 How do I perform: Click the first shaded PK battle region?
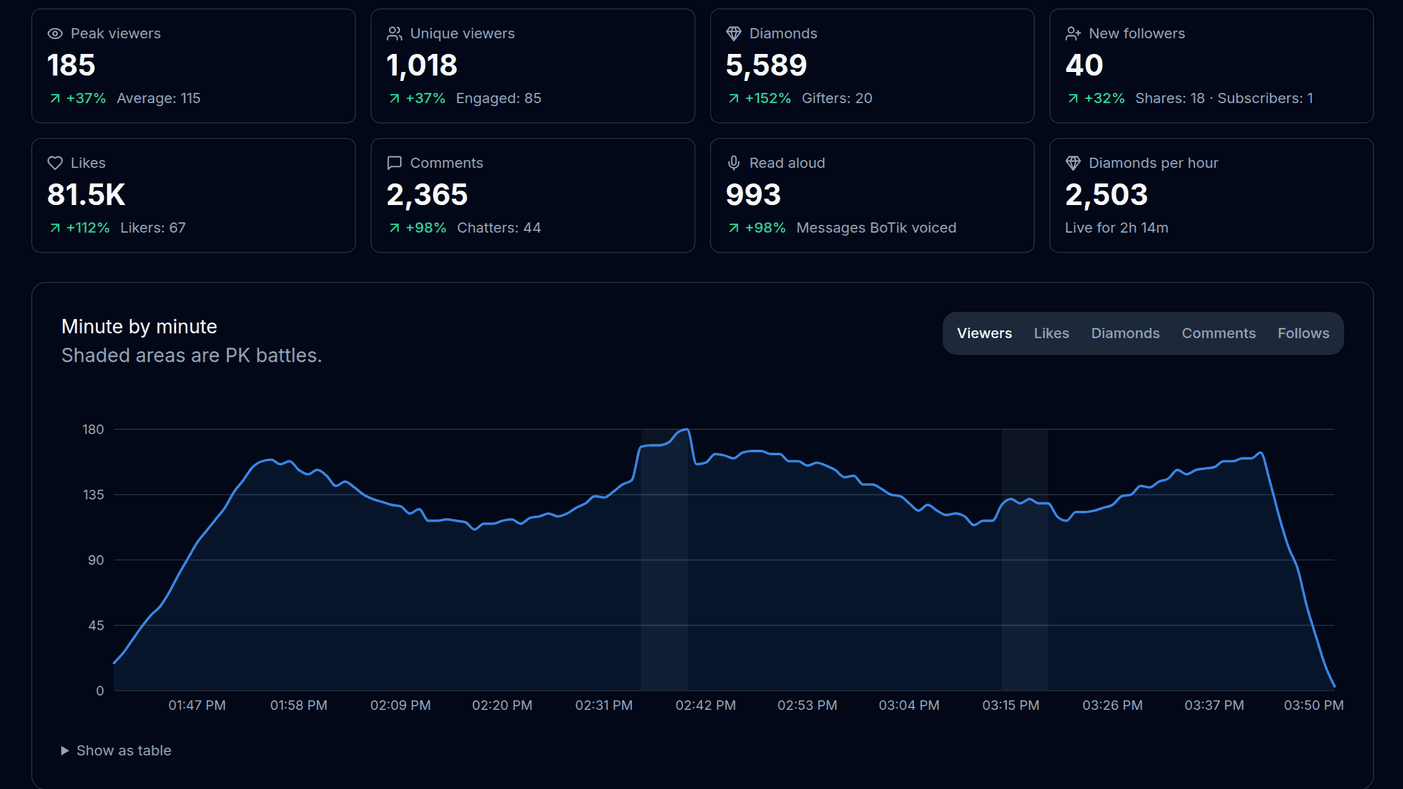664,560
